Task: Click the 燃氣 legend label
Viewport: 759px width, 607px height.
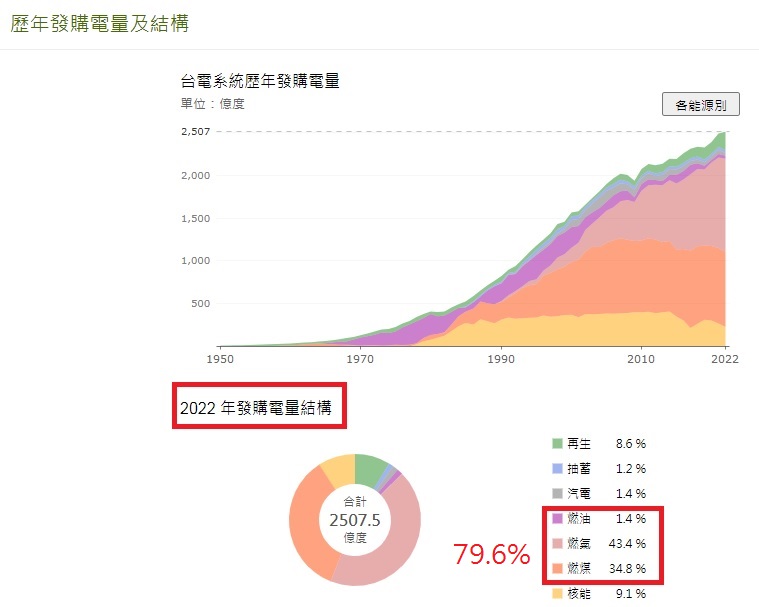Action: [579, 543]
